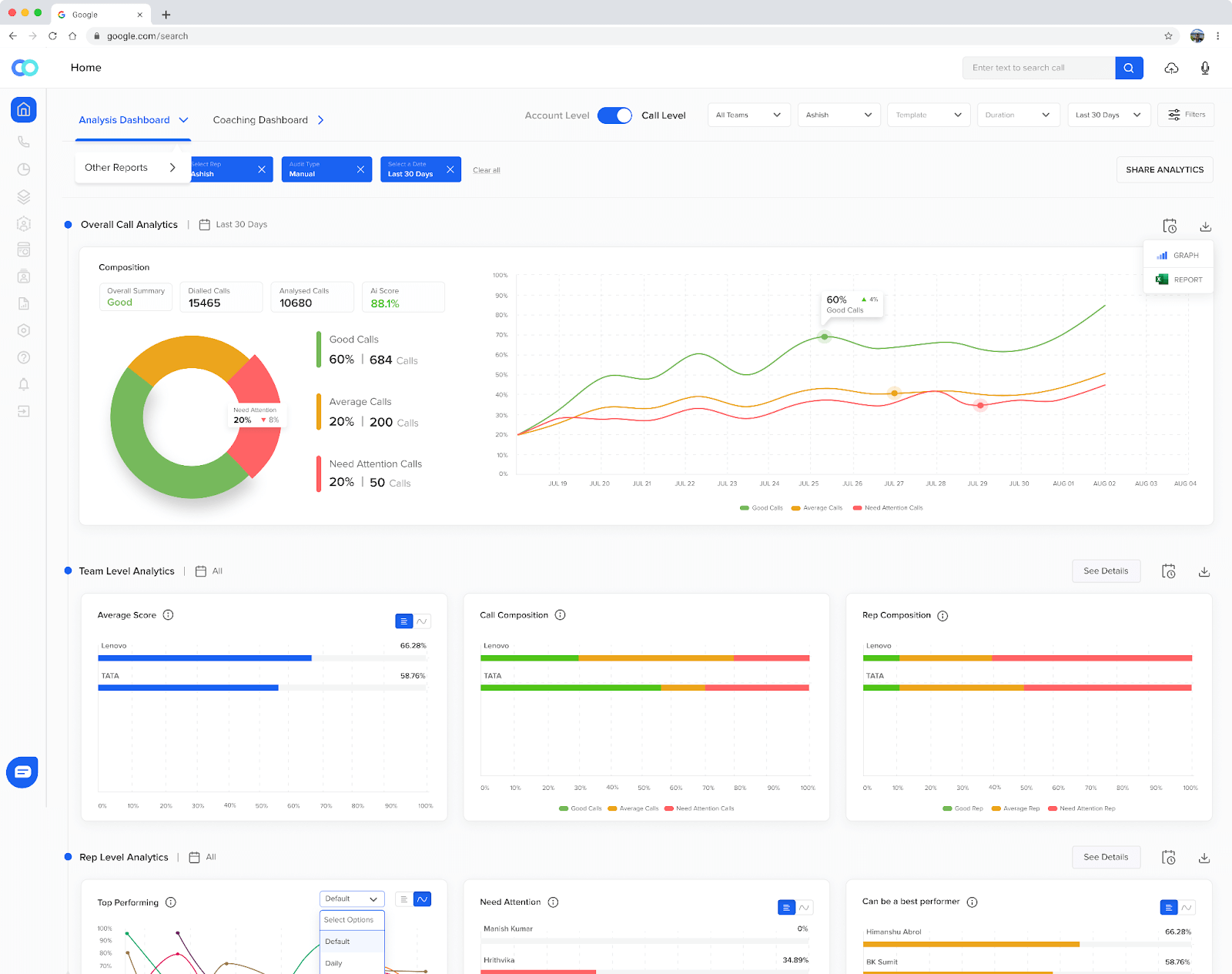Switch the toggle from Account Level to Call Level
This screenshot has width=1232, height=974.
coord(614,115)
